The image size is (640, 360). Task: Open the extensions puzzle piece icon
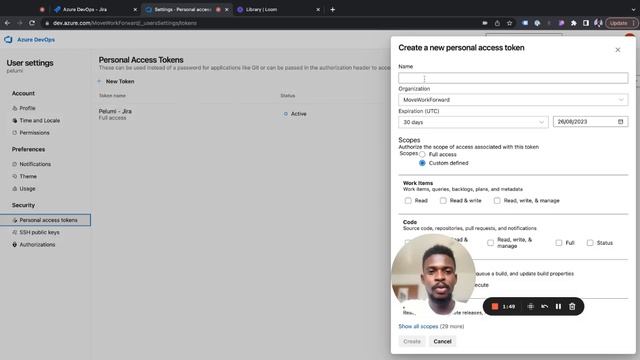pos(573,23)
